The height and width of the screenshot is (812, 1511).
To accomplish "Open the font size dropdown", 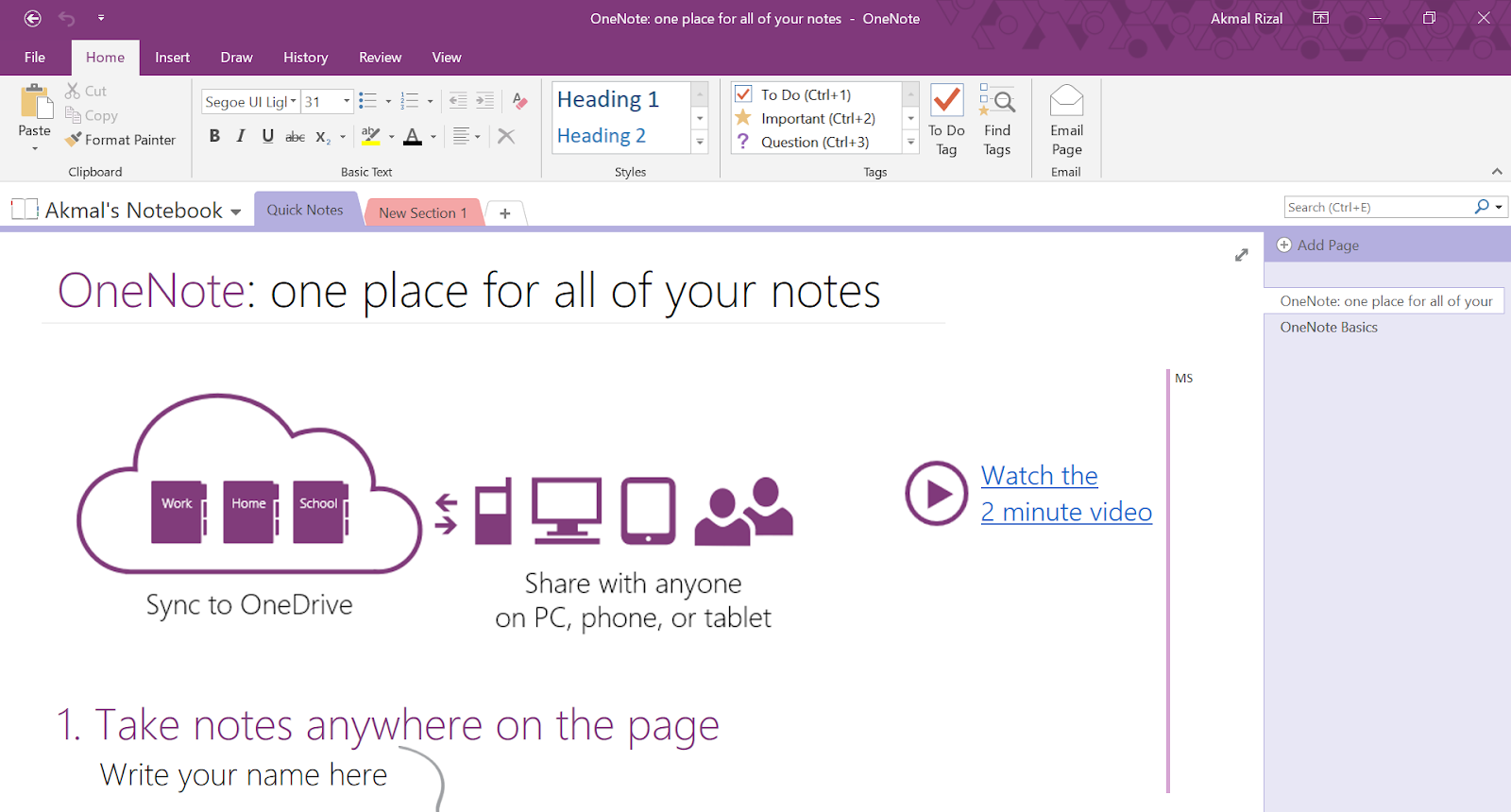I will (x=347, y=101).
